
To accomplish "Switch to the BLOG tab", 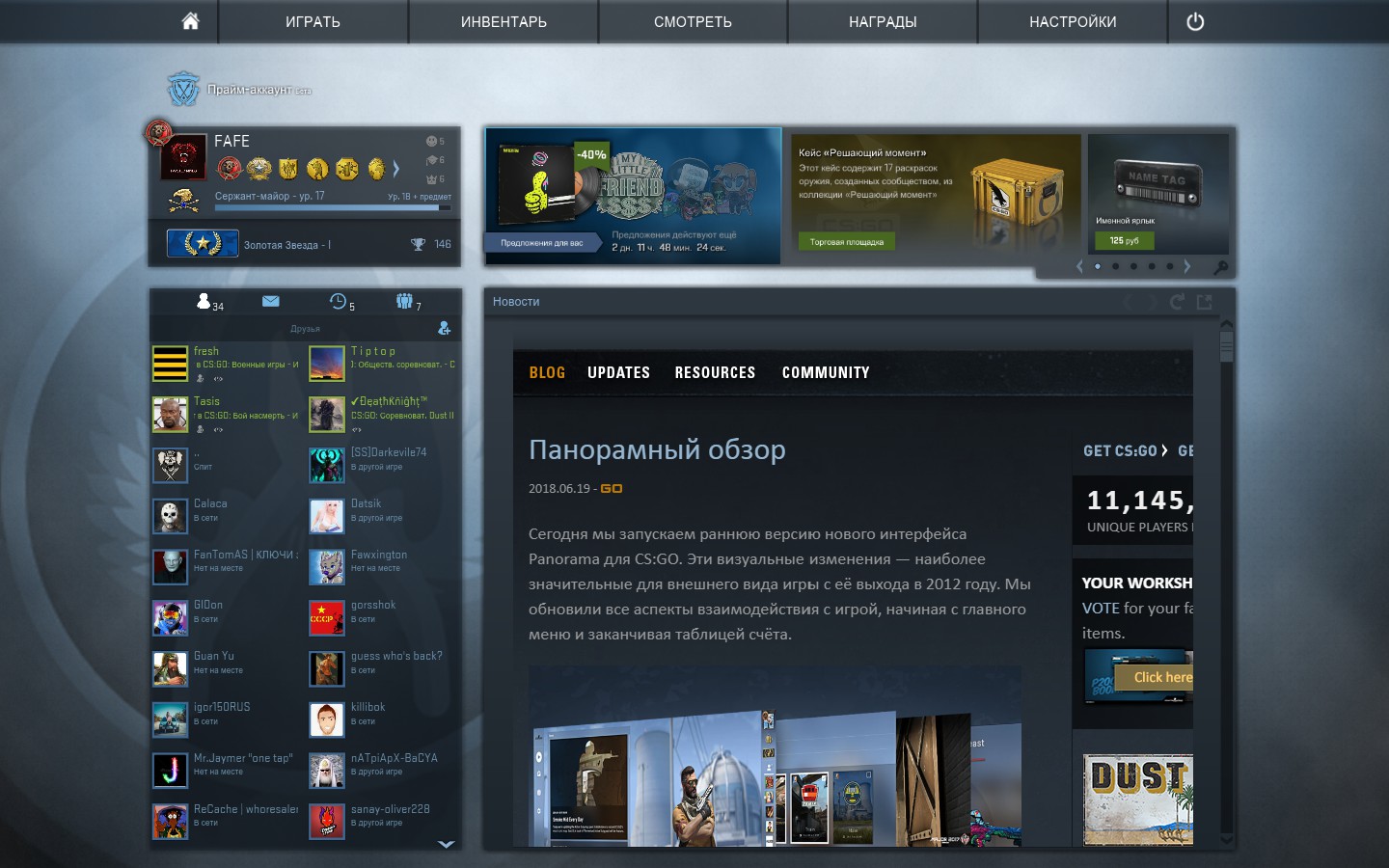I will 547,372.
